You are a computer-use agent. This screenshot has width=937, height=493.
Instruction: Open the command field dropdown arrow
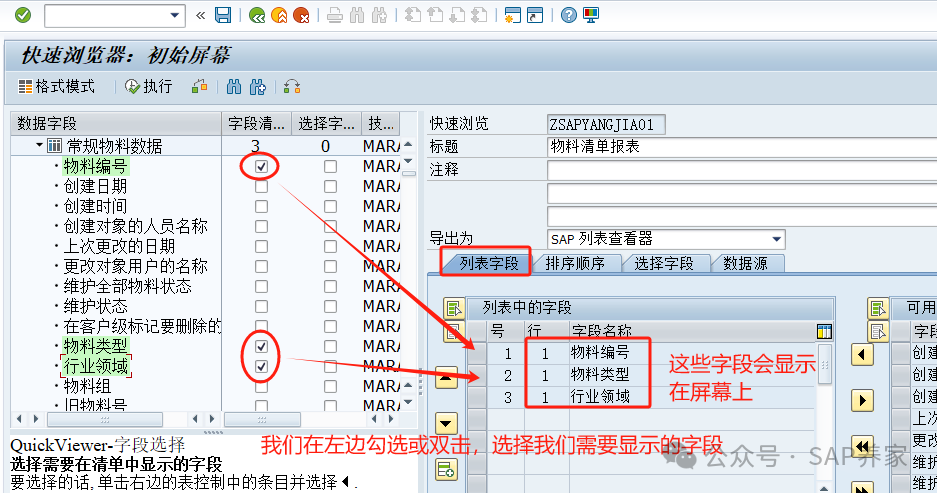pyautogui.click(x=174, y=16)
